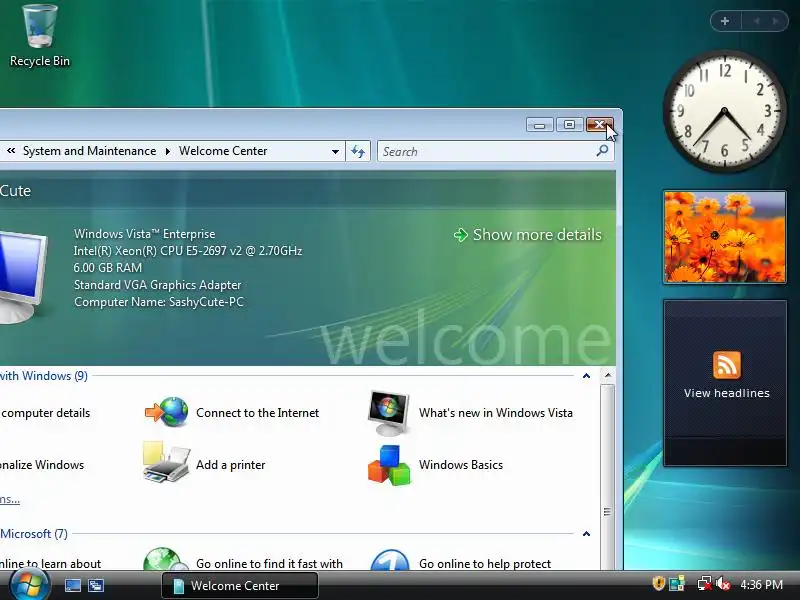Viewport: 800px width, 600px height.
Task: Click the orange flowers slideshow gadget
Action: pos(724,237)
